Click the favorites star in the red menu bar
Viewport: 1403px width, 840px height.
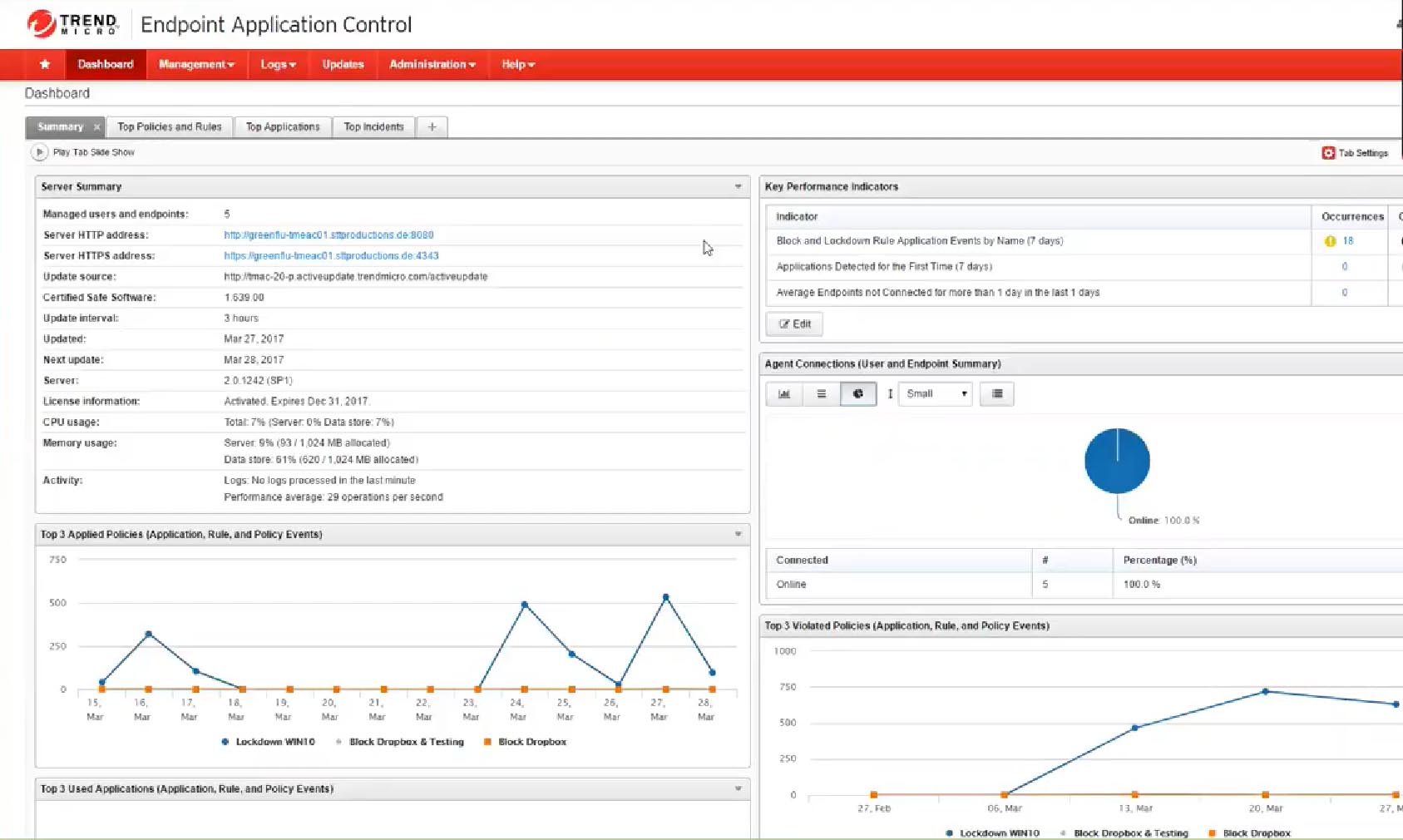click(45, 64)
